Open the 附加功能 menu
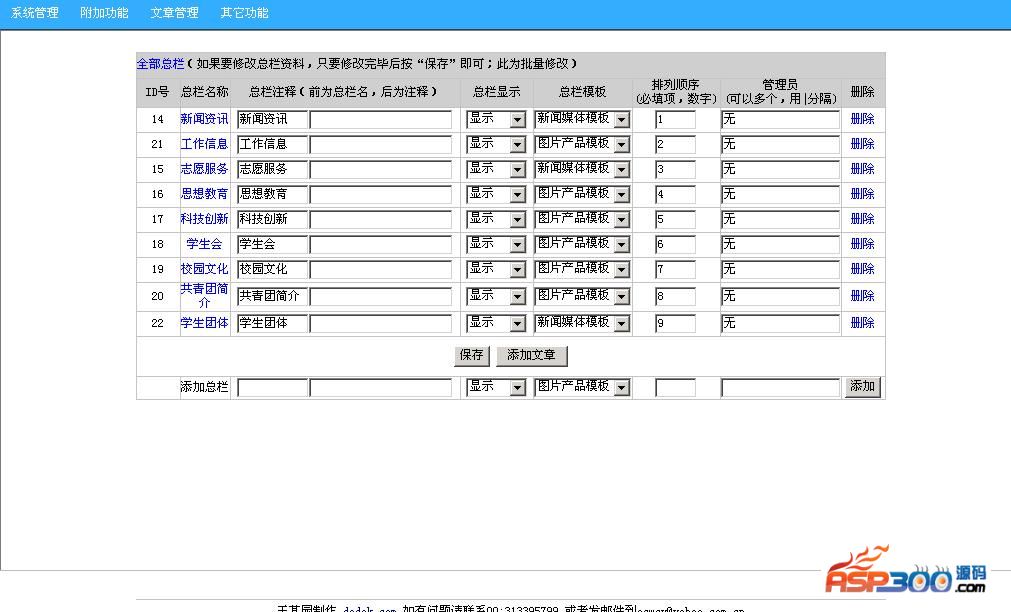Image resolution: width=1011 pixels, height=612 pixels. (104, 13)
